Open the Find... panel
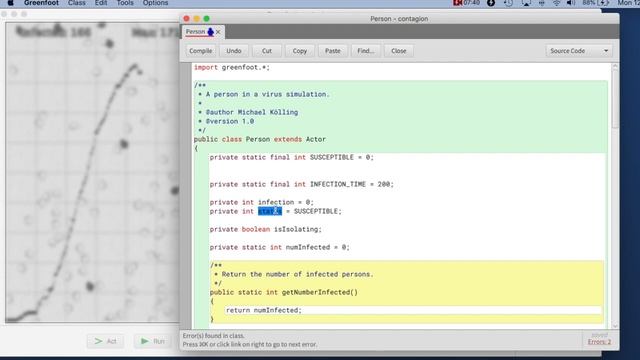Image resolution: width=640 pixels, height=360 pixels. [x=366, y=51]
